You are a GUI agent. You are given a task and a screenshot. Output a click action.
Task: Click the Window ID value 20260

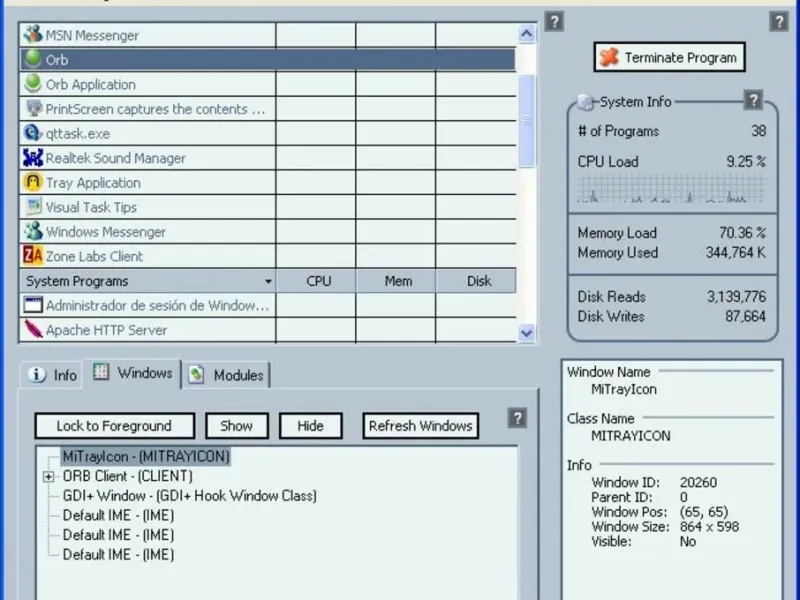(698, 482)
